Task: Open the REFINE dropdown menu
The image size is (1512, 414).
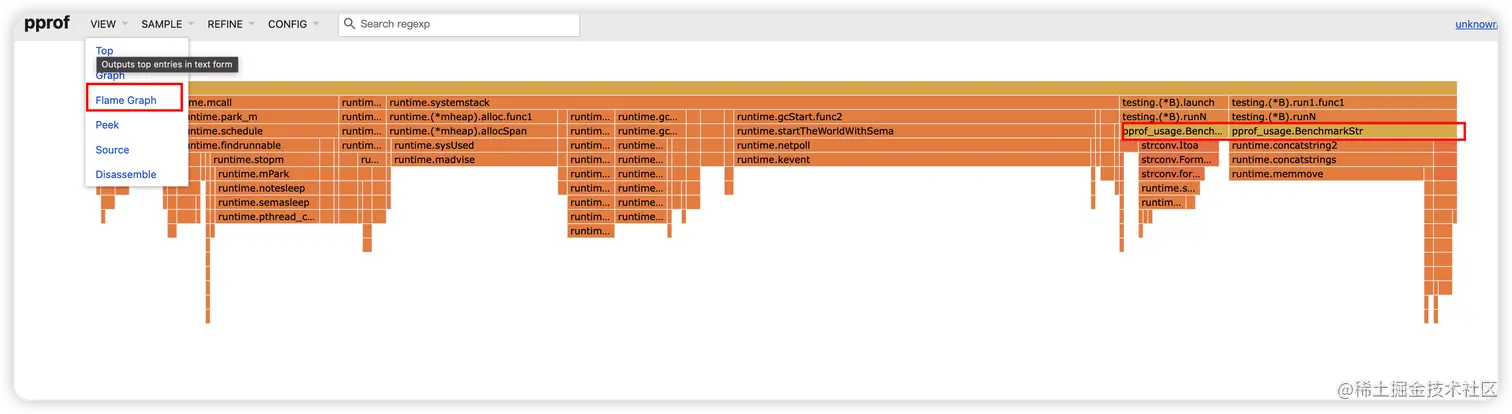Action: pos(231,24)
